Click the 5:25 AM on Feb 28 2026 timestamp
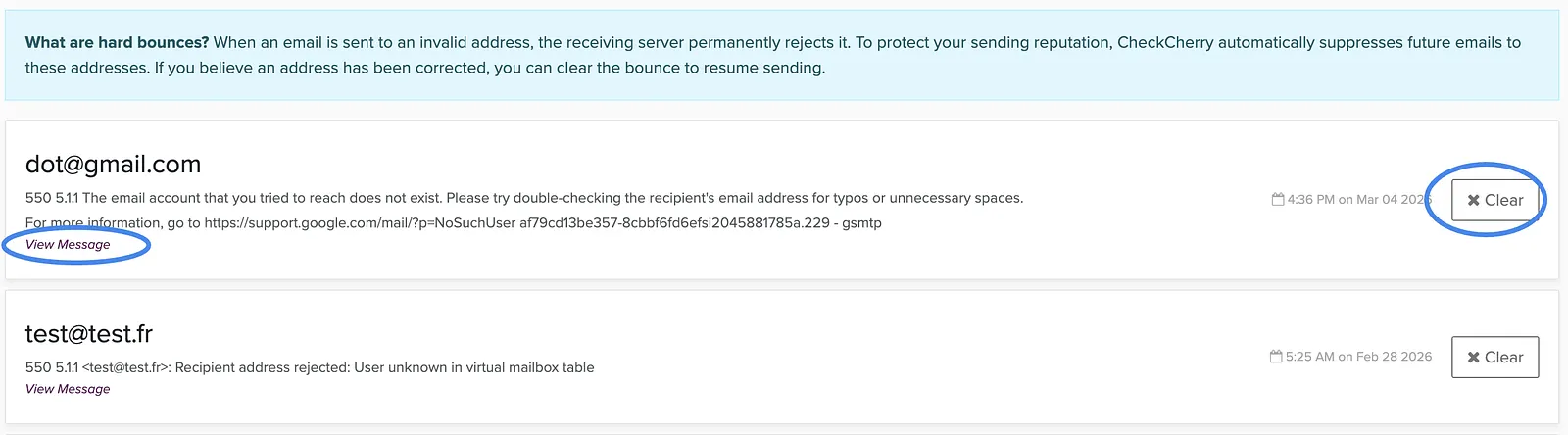 point(1358,357)
